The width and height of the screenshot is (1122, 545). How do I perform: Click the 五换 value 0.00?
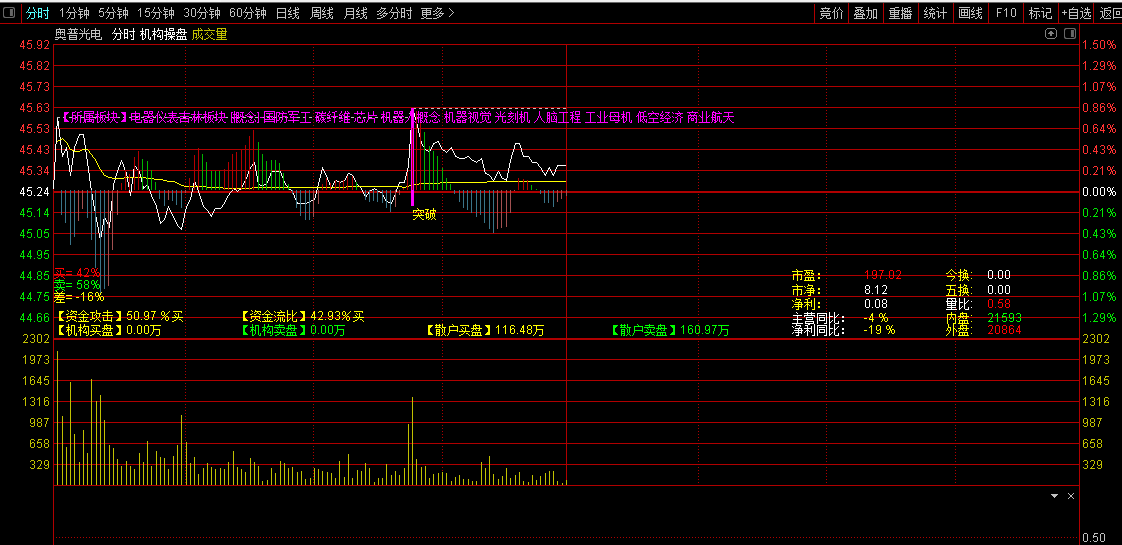(999, 290)
